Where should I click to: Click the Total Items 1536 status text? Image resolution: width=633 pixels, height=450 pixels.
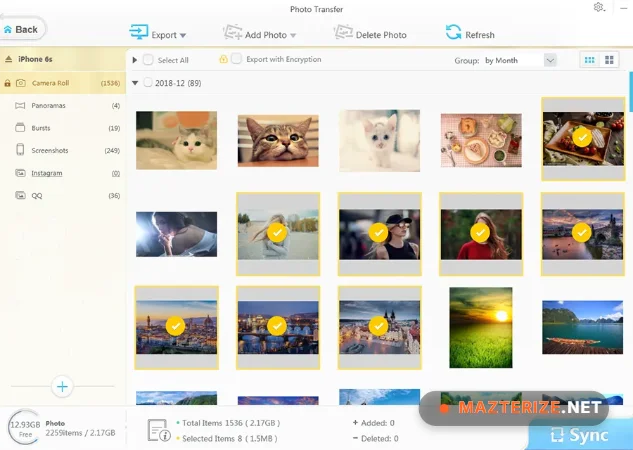(231, 423)
